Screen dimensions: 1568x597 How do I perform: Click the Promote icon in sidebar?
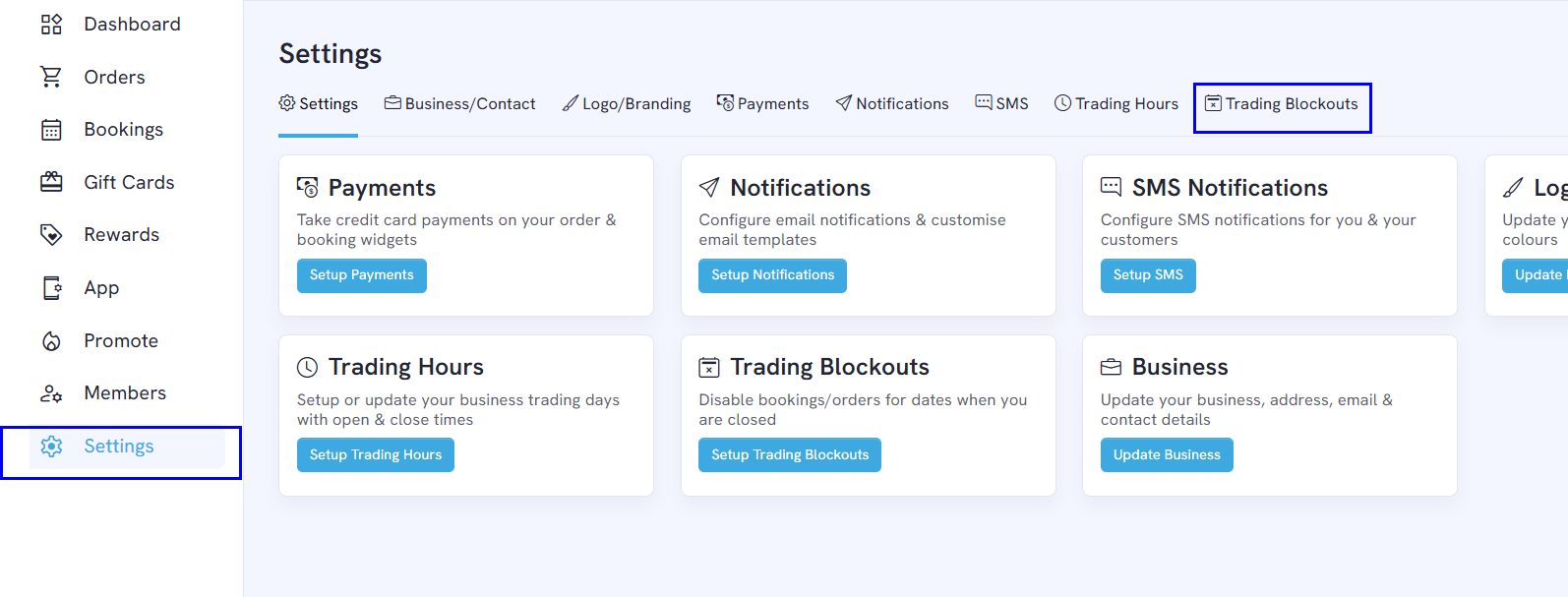pos(51,341)
